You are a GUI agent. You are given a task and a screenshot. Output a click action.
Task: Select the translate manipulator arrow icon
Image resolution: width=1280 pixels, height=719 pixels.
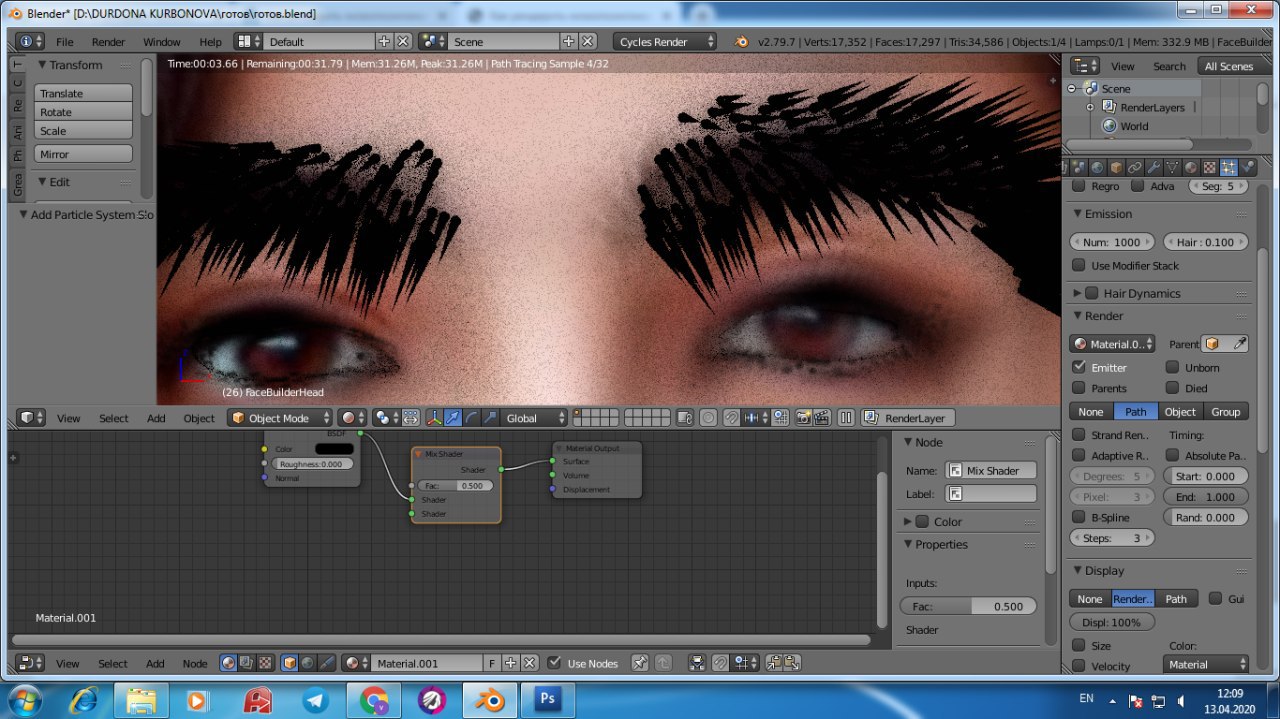pos(452,418)
